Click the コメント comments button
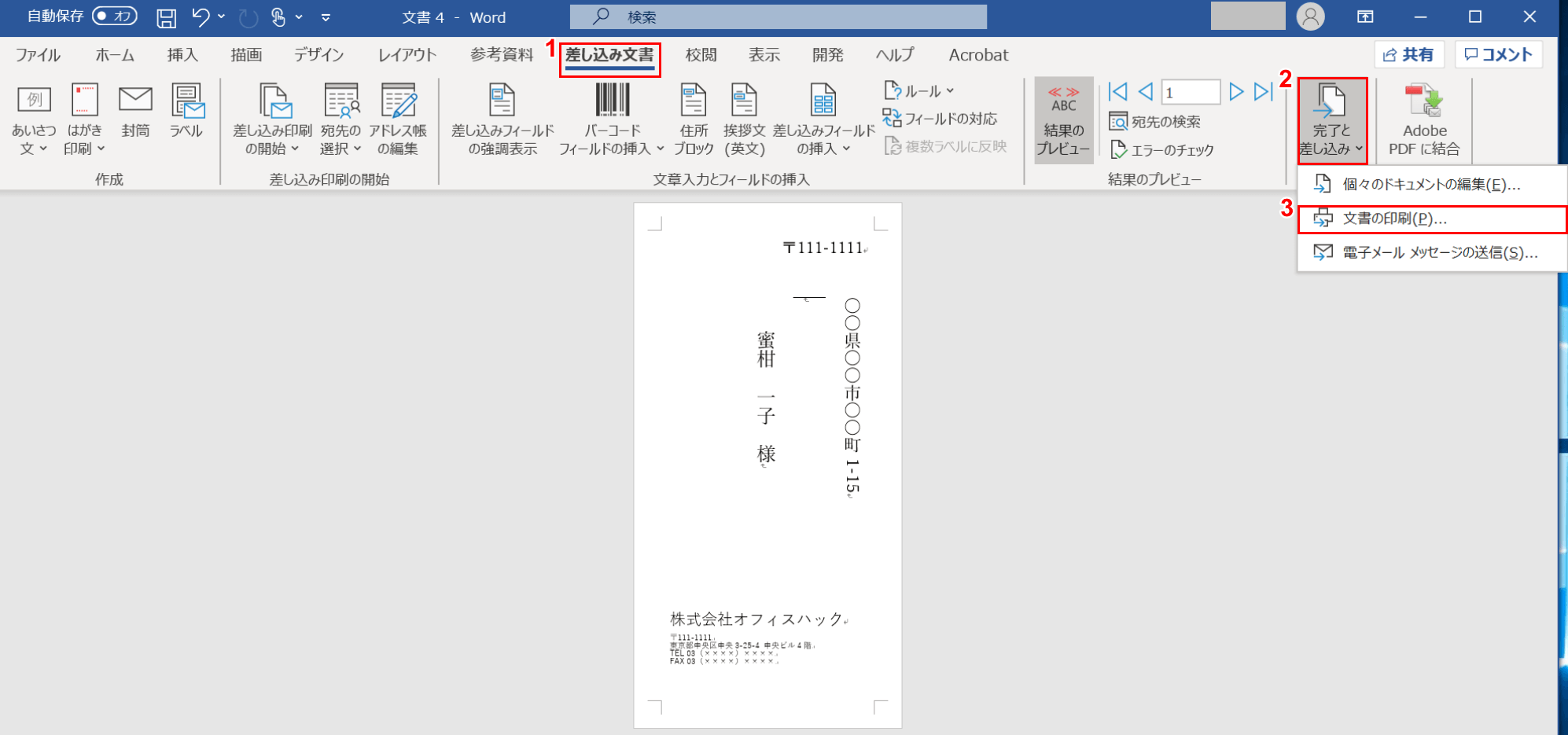 coord(1499,54)
